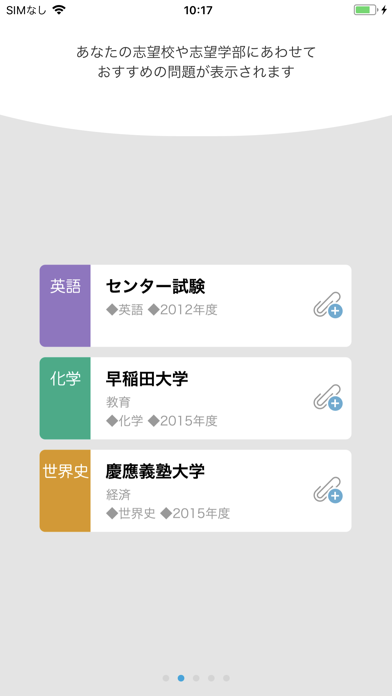Jump to third page indicator dot

196,678
